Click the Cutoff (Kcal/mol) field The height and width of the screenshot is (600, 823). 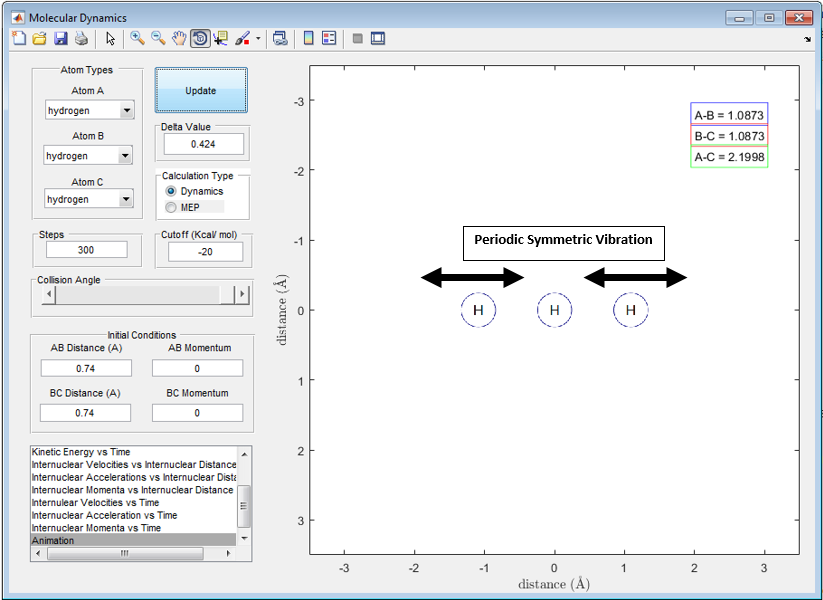tap(205, 252)
